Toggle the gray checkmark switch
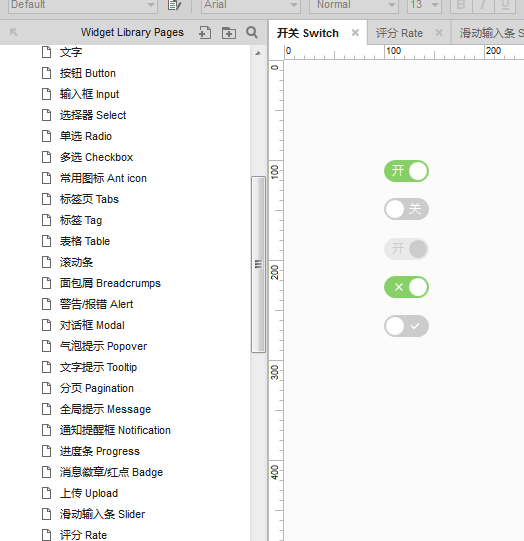Screen dimensions: 524x541 pyautogui.click(x=406, y=326)
